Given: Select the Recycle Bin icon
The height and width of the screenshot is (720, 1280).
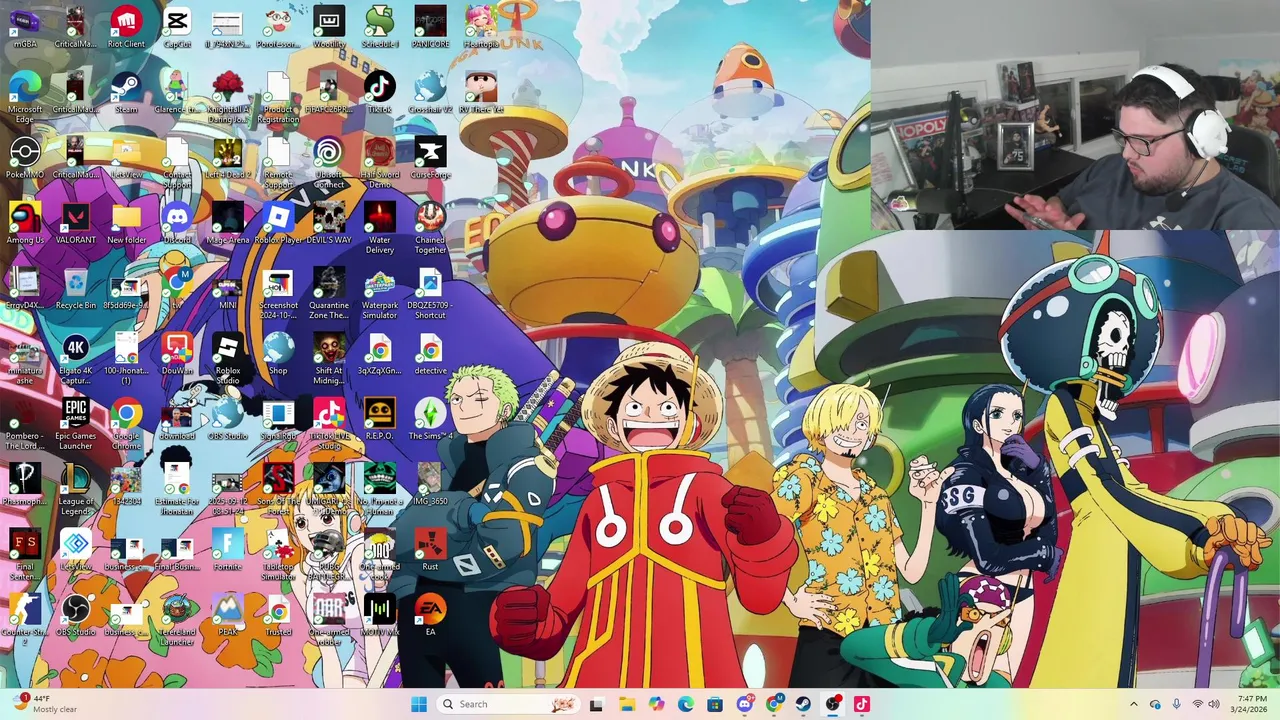Looking at the screenshot, I should point(76,288).
